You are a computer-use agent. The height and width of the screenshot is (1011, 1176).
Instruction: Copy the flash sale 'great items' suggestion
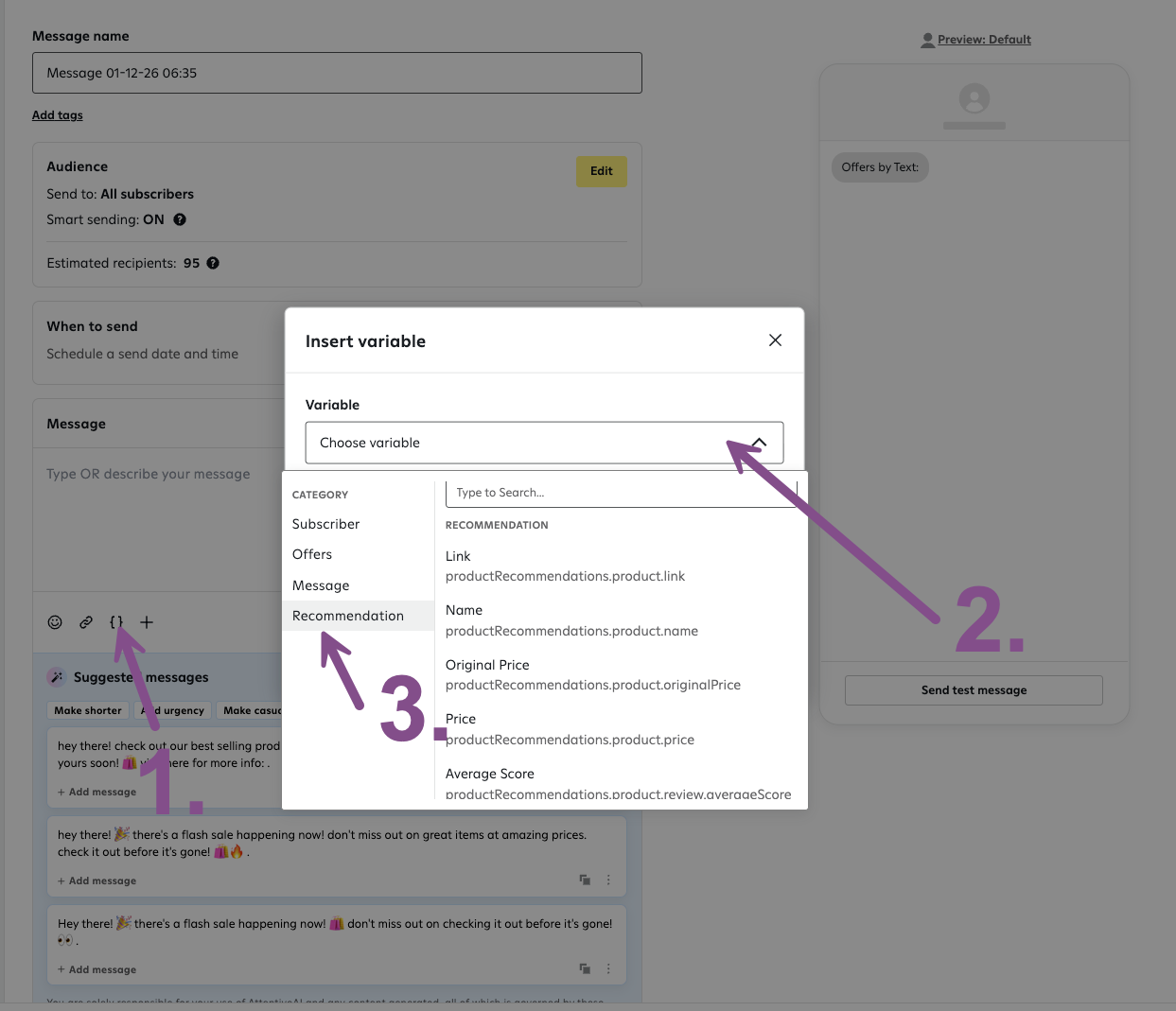585,880
